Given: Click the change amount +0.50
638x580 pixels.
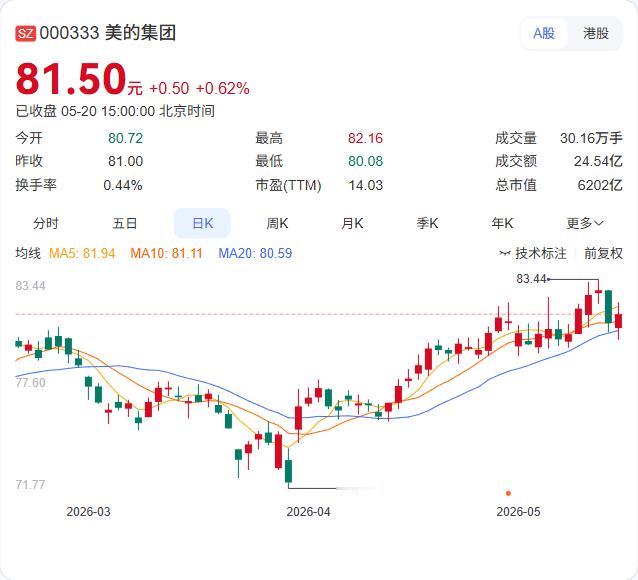Looking at the screenshot, I should (x=169, y=88).
